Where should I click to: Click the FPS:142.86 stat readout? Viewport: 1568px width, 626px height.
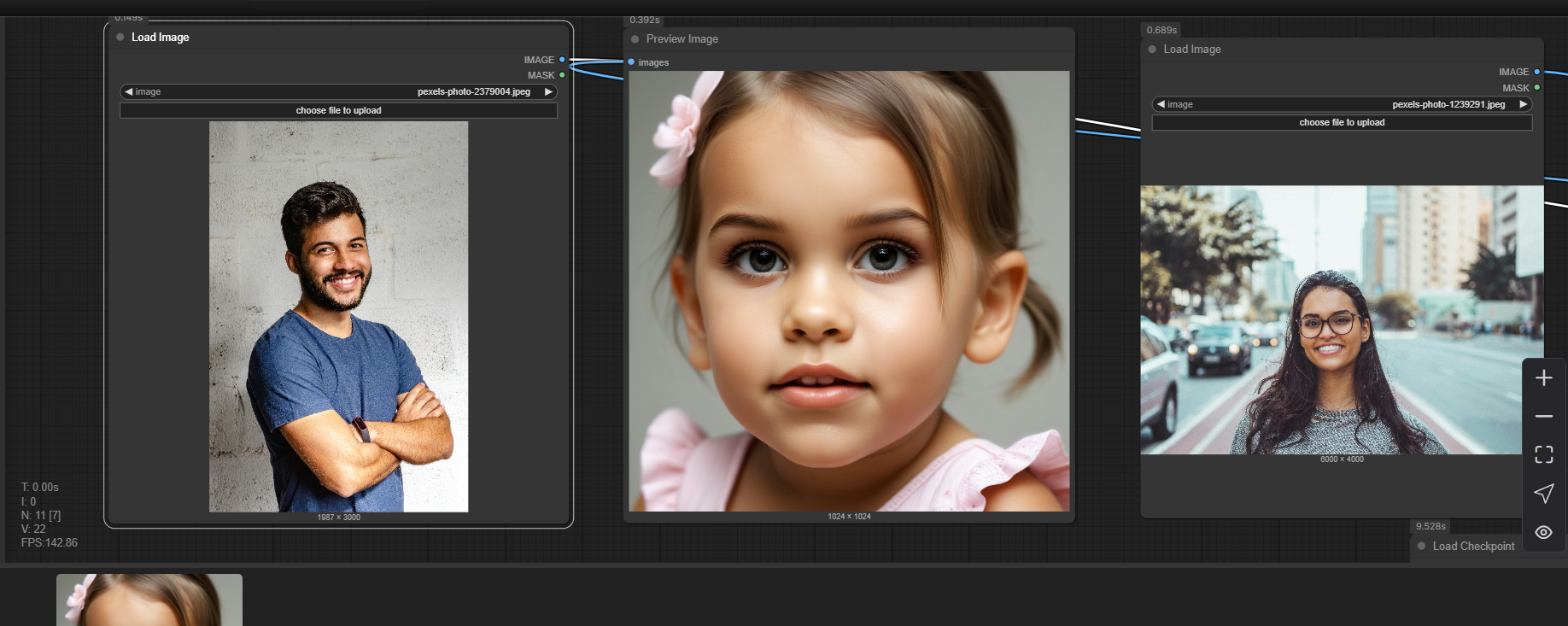click(x=50, y=542)
